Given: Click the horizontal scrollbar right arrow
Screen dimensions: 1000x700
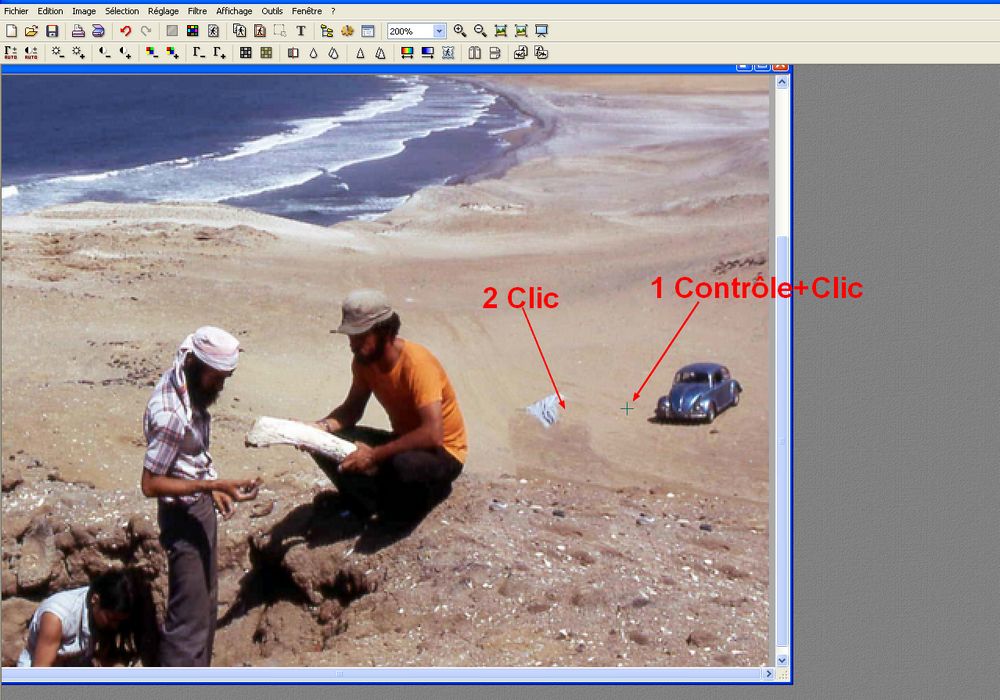Looking at the screenshot, I should coord(770,675).
